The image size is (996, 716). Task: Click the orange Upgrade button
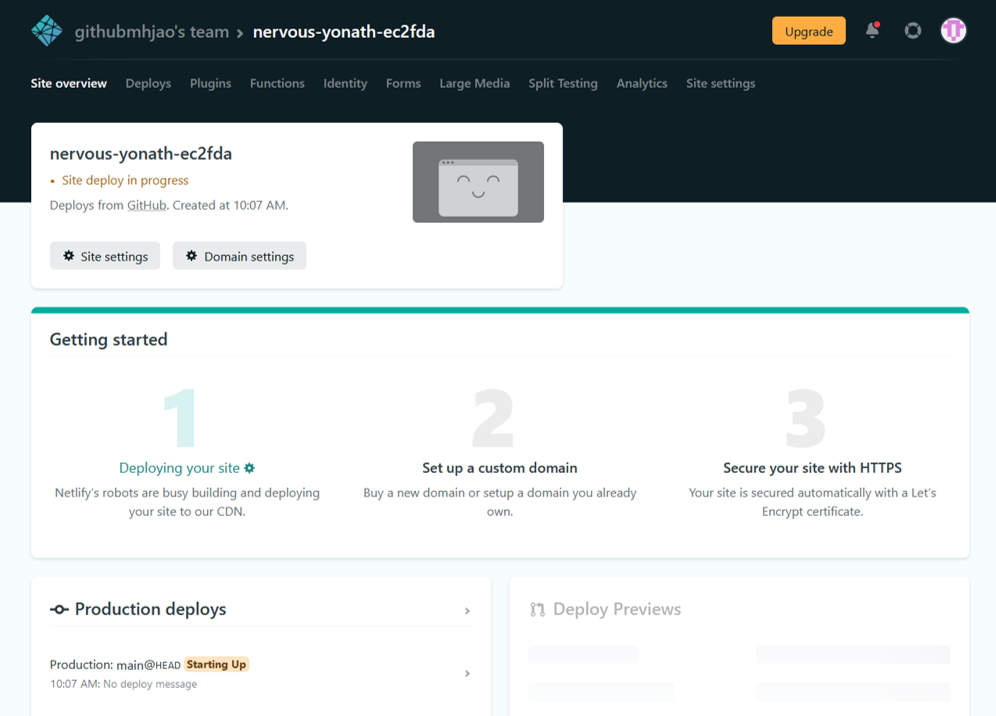[809, 31]
